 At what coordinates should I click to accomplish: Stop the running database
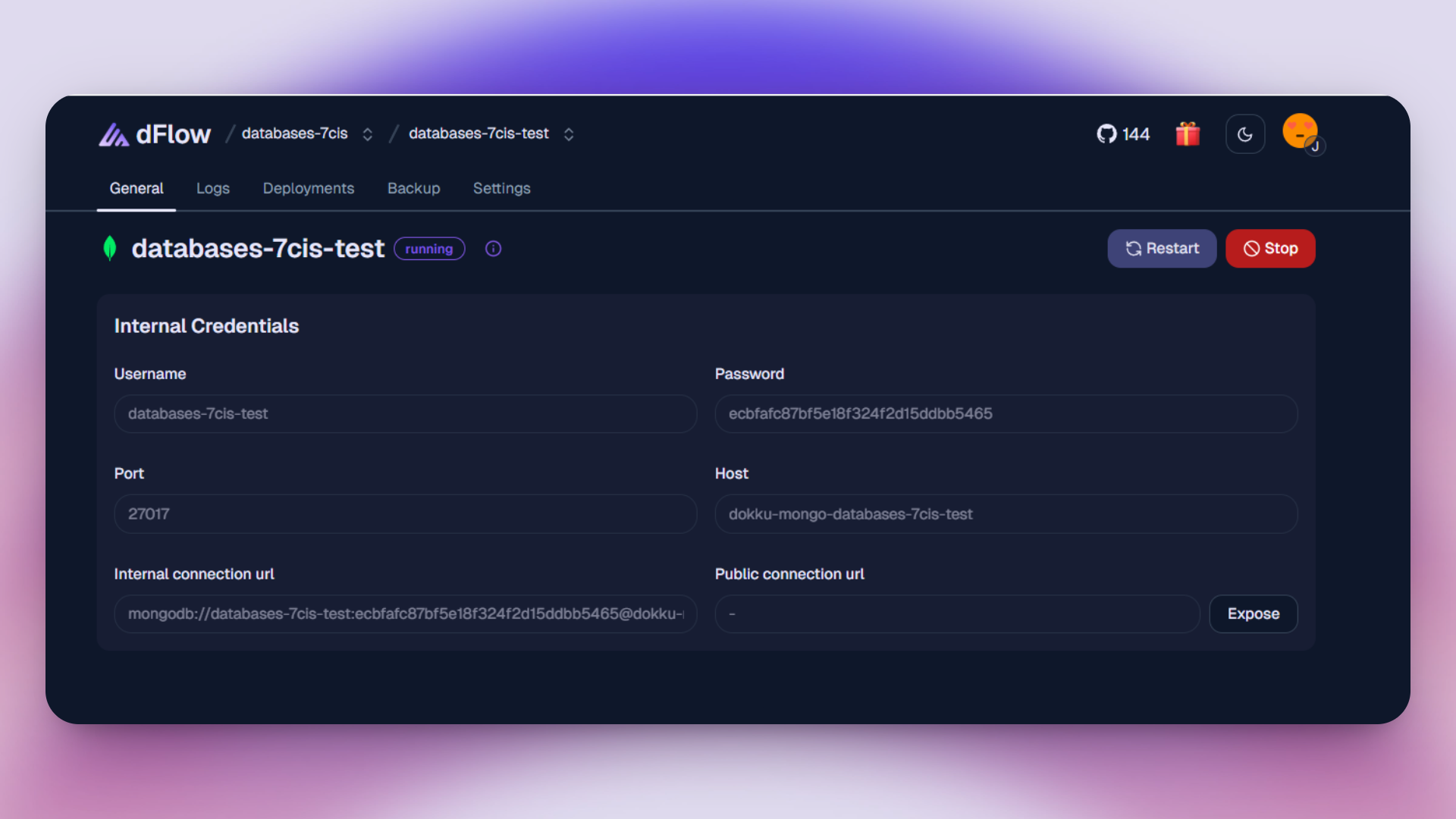pos(1270,249)
